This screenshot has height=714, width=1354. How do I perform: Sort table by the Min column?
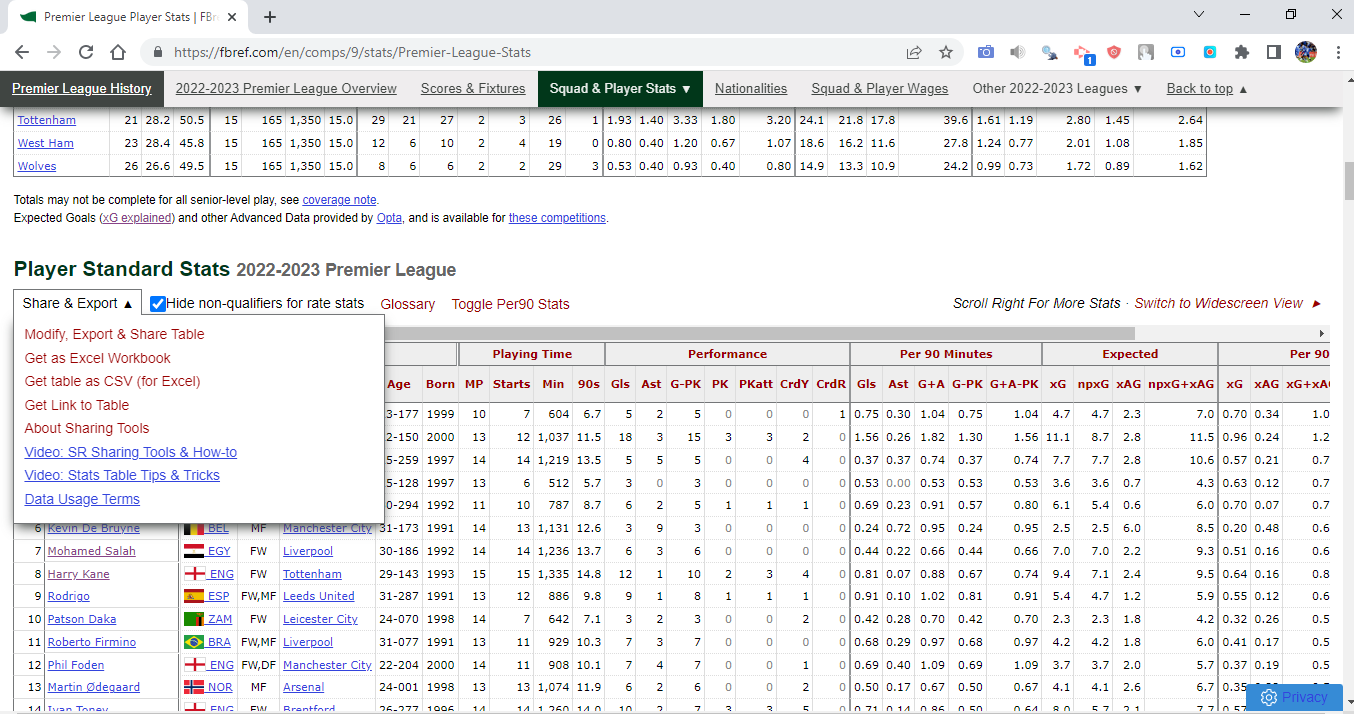coord(553,384)
